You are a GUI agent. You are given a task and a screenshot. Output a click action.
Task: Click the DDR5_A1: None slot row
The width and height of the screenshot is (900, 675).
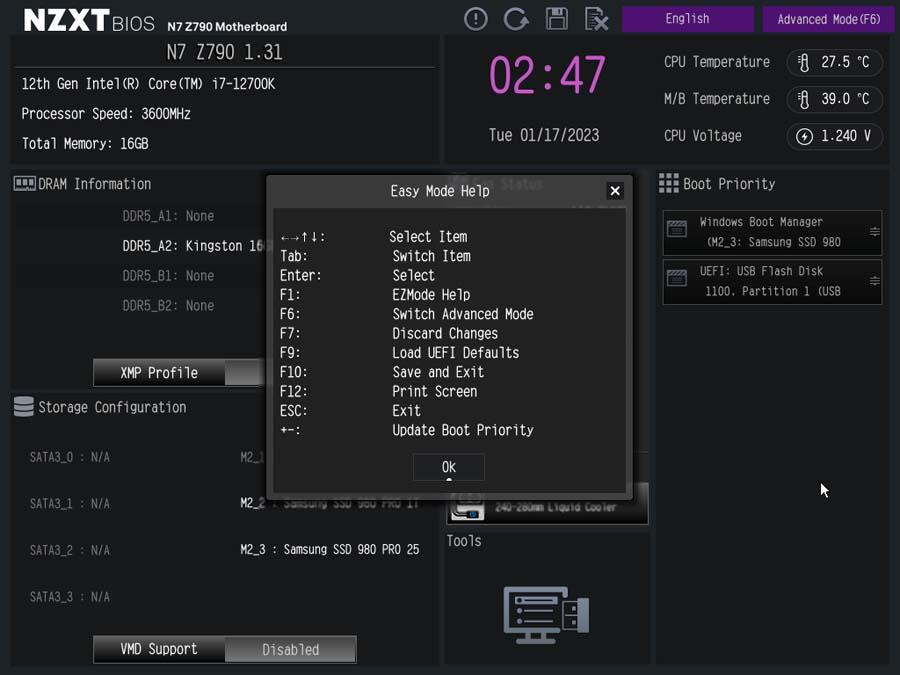point(168,216)
